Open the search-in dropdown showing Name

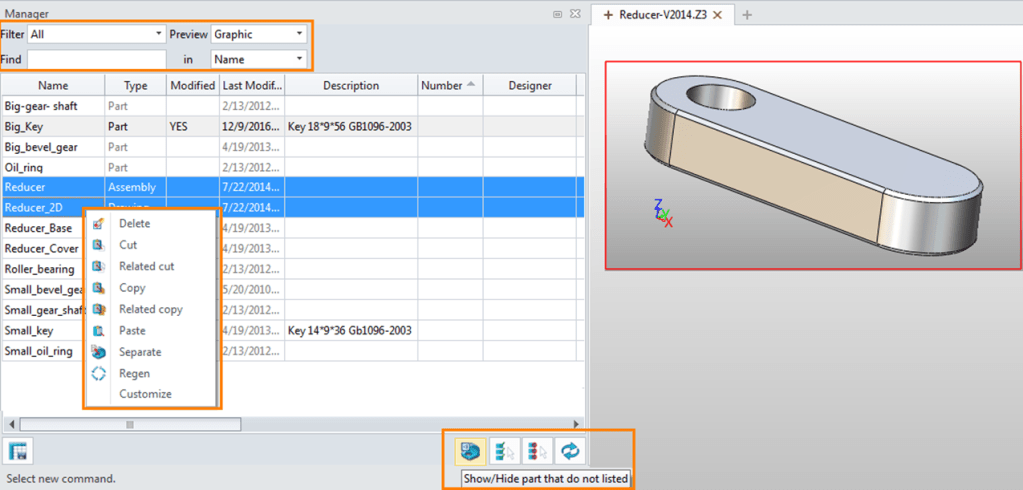(x=258, y=59)
